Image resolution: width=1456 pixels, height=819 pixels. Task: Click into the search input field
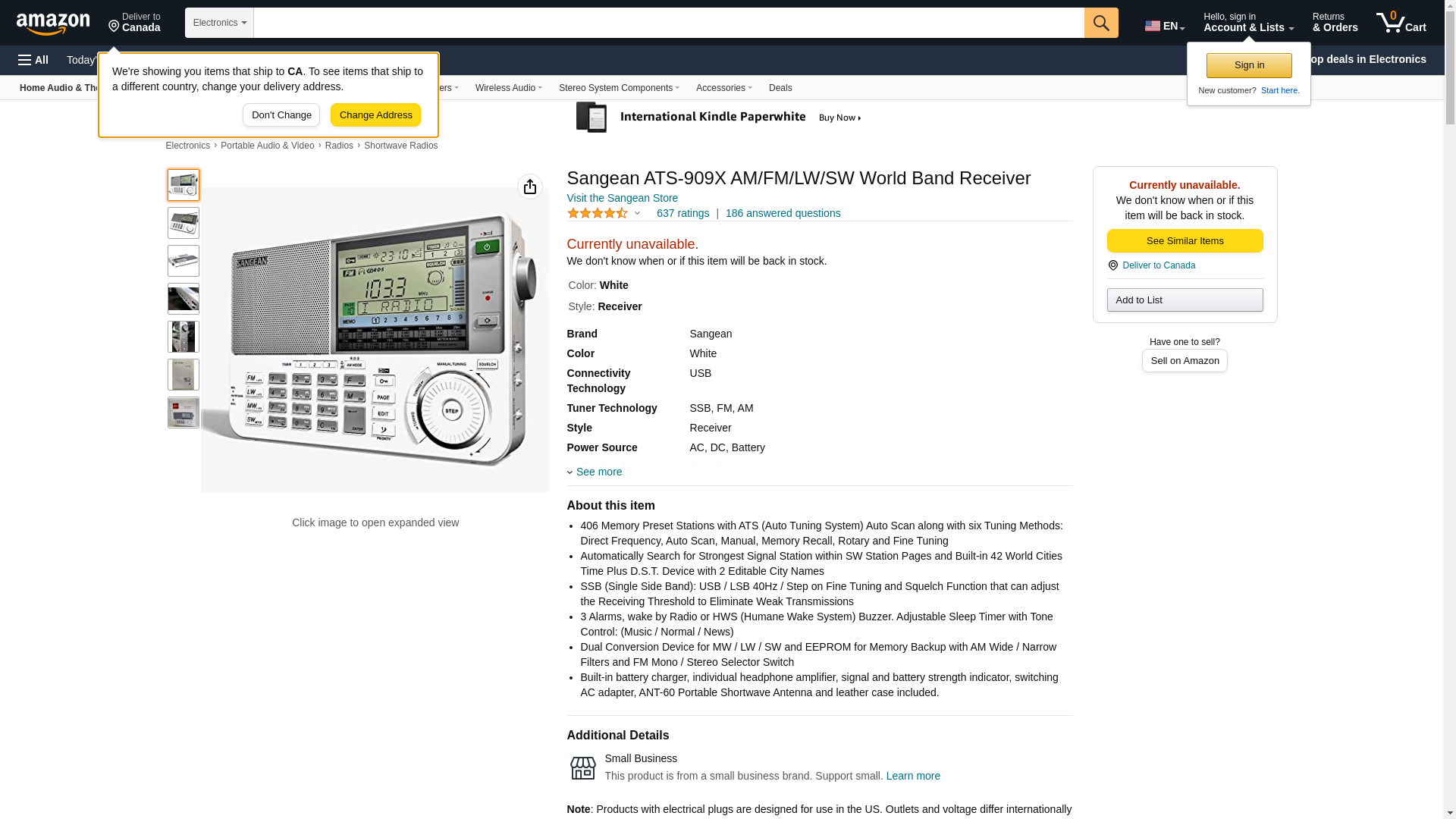(x=667, y=23)
